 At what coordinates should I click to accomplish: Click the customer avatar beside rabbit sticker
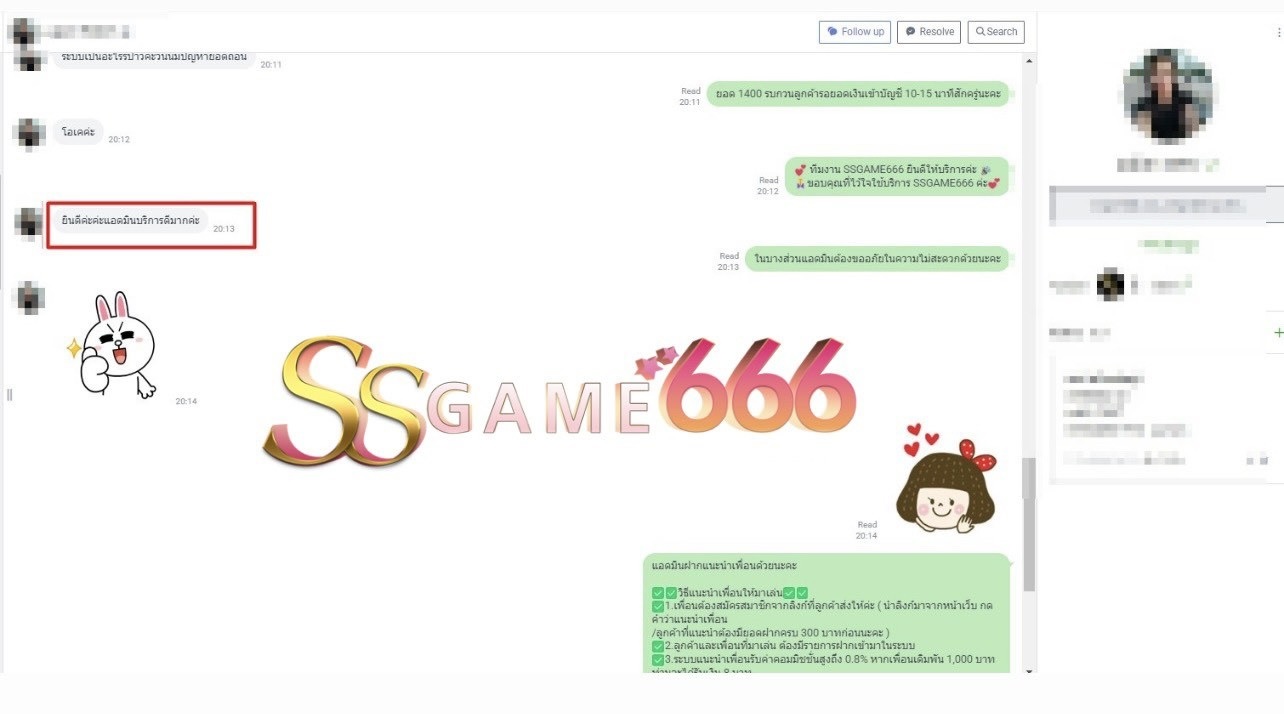(30, 297)
